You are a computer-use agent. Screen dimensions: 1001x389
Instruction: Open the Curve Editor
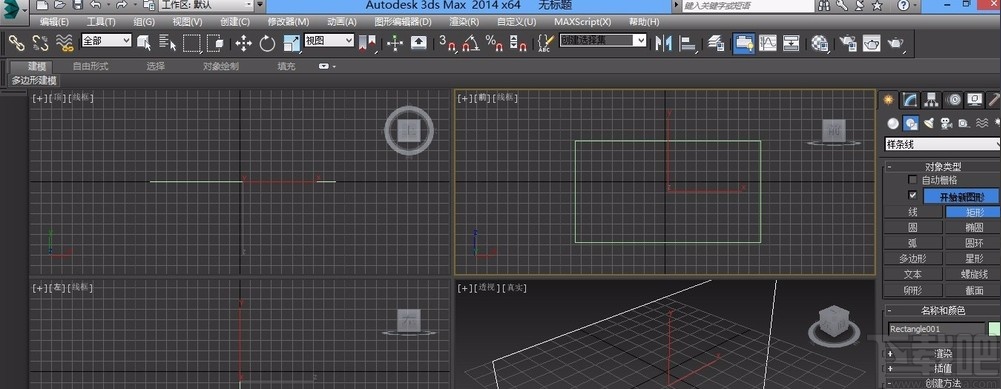point(768,43)
